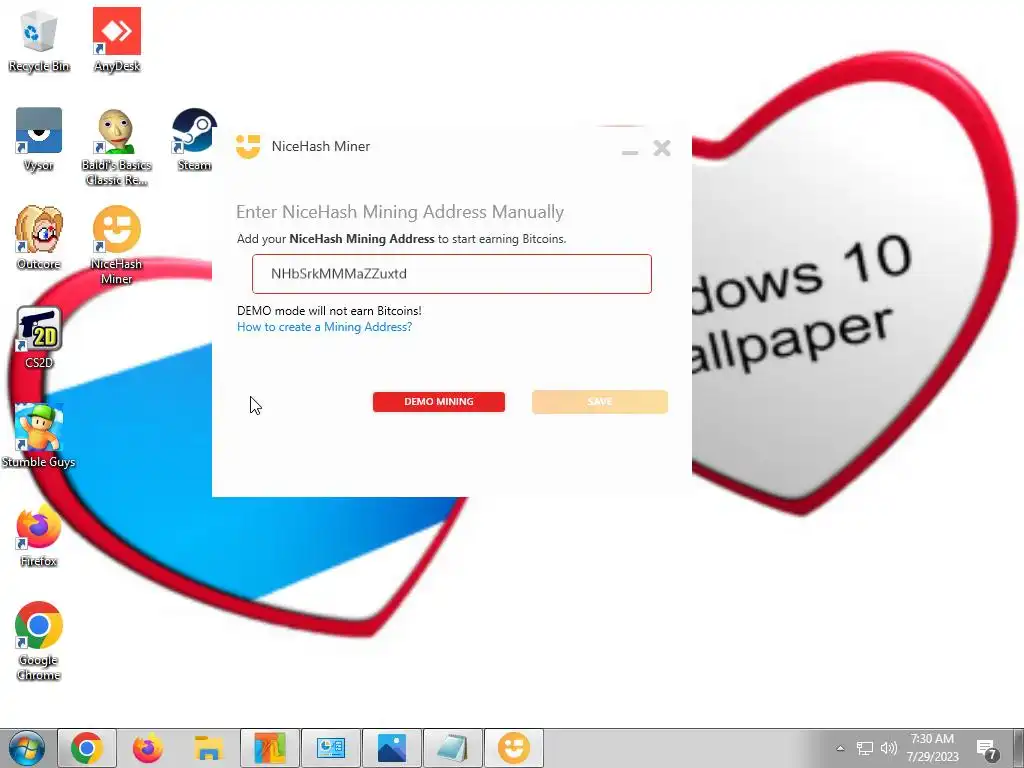Click the DEMO MINING button
Image resolution: width=1024 pixels, height=768 pixels.
[x=439, y=402]
